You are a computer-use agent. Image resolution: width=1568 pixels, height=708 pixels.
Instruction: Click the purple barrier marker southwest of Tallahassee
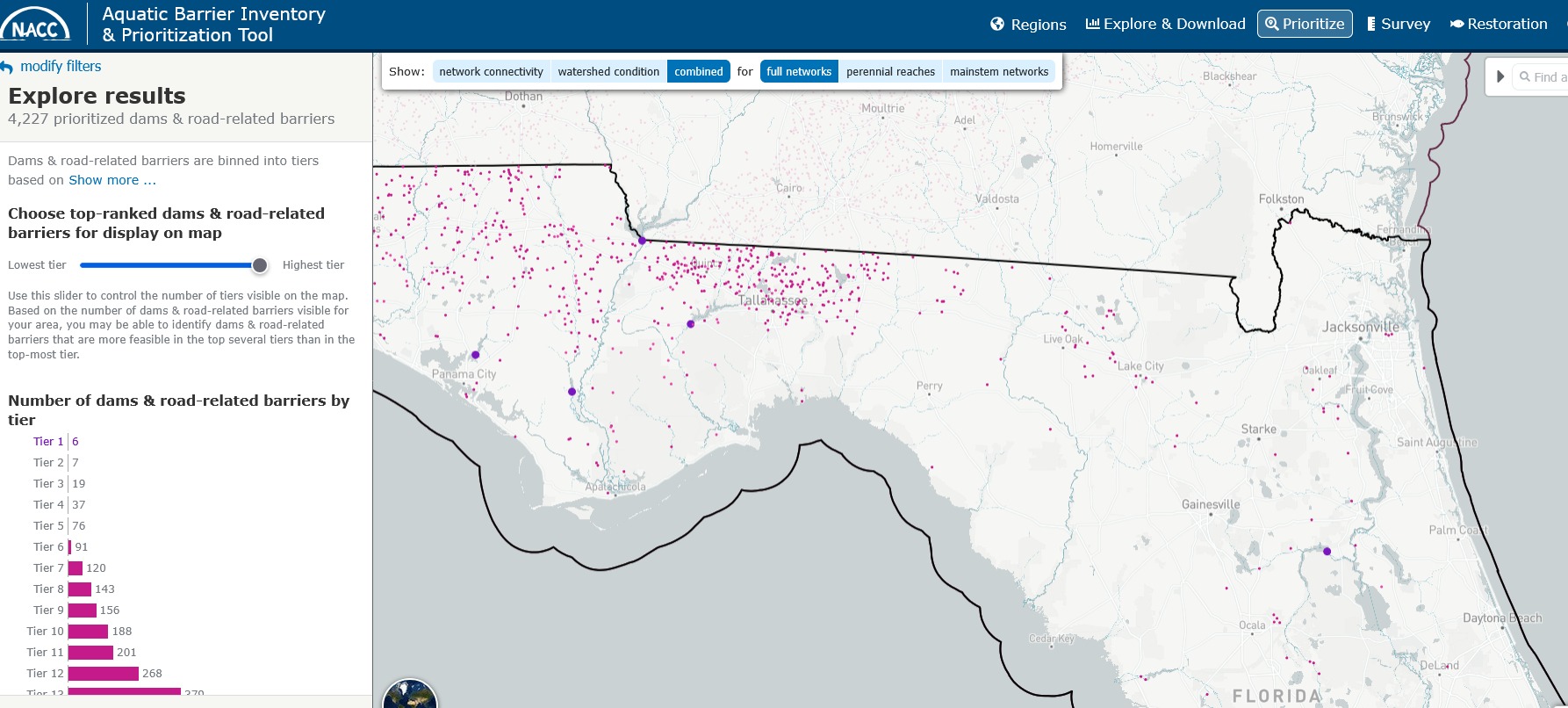pyautogui.click(x=691, y=324)
